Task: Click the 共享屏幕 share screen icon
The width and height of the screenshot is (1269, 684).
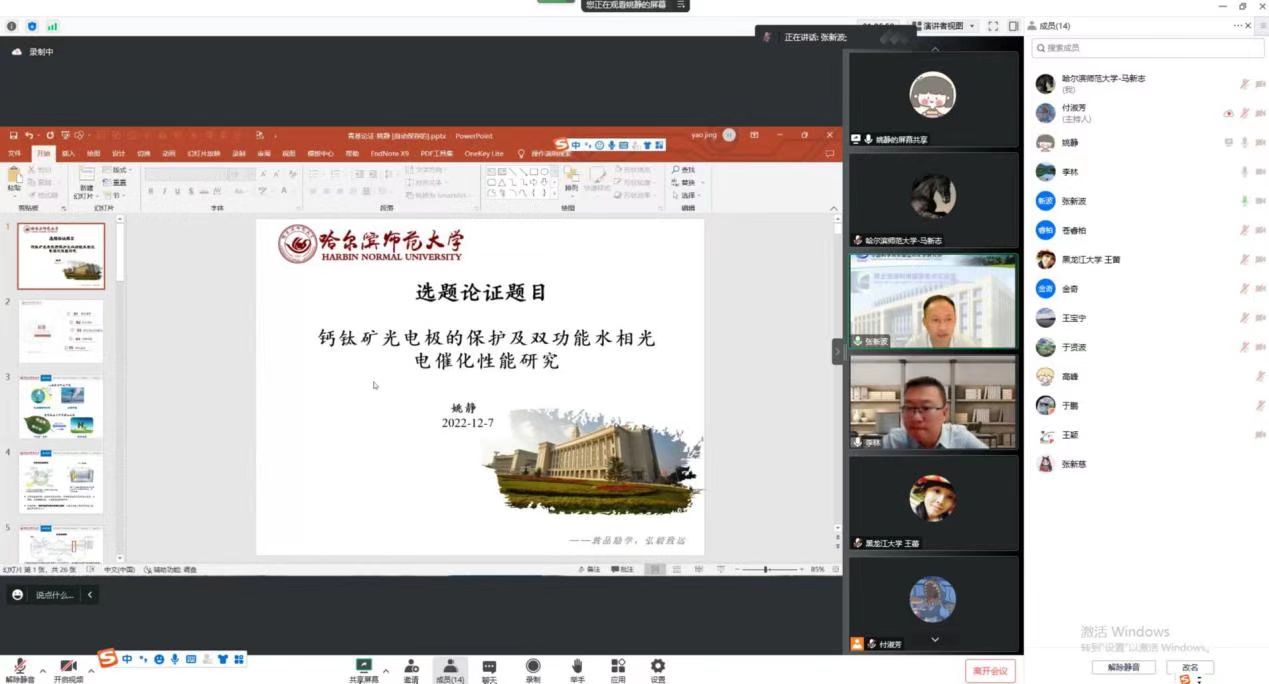Action: coord(364,666)
